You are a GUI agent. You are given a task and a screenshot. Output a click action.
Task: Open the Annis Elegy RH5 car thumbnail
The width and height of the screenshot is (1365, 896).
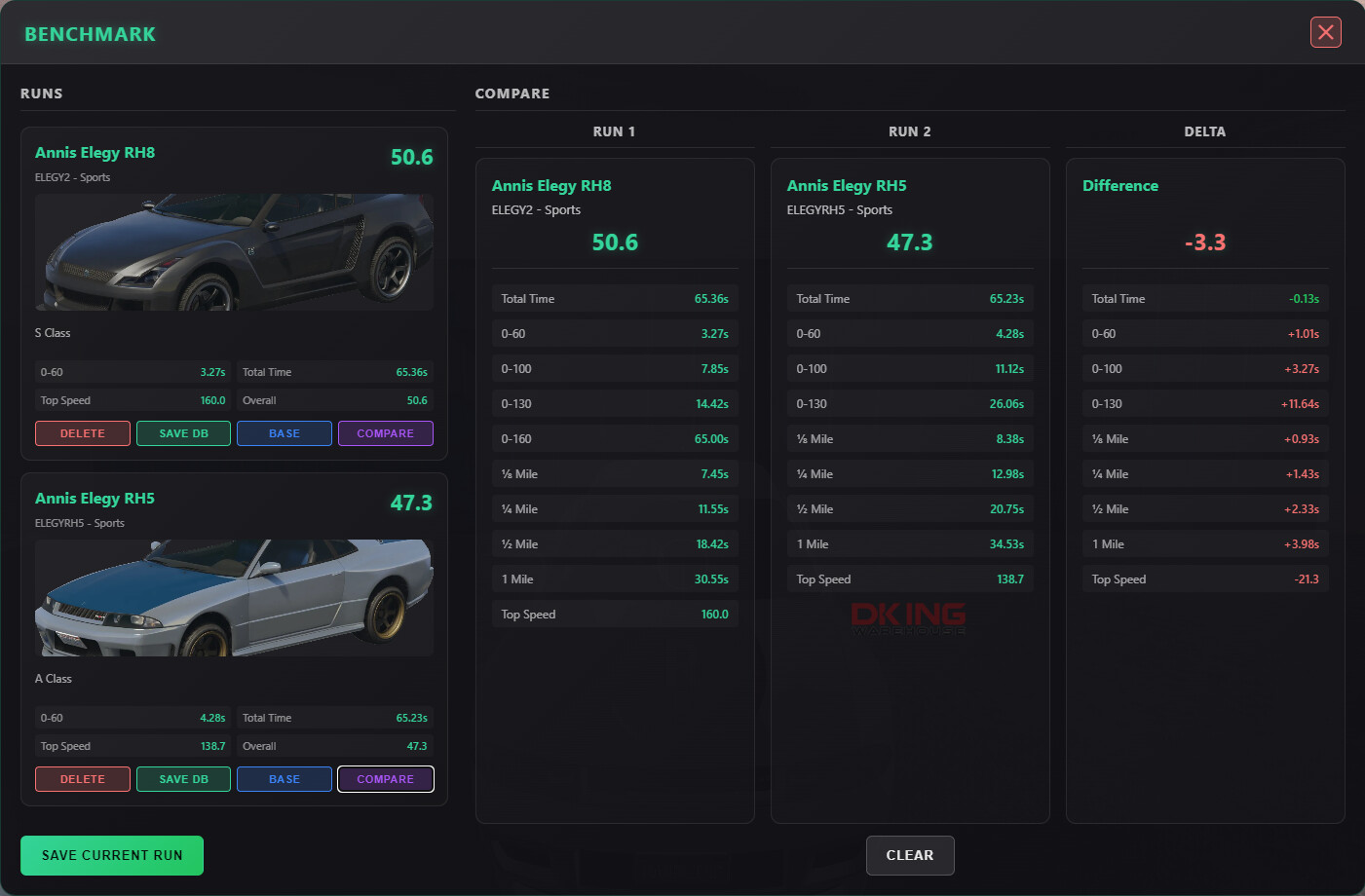(234, 598)
